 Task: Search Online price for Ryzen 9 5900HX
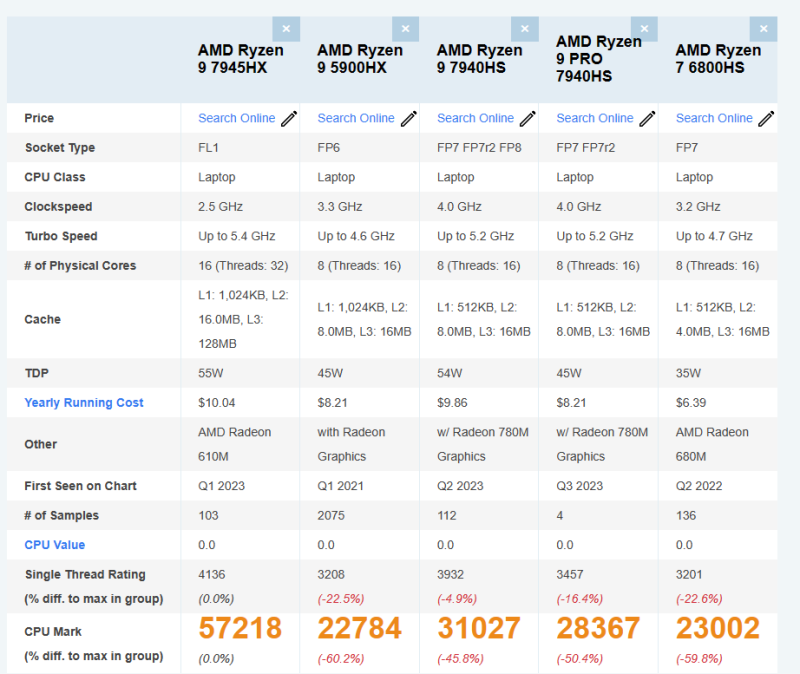pyautogui.click(x=356, y=118)
